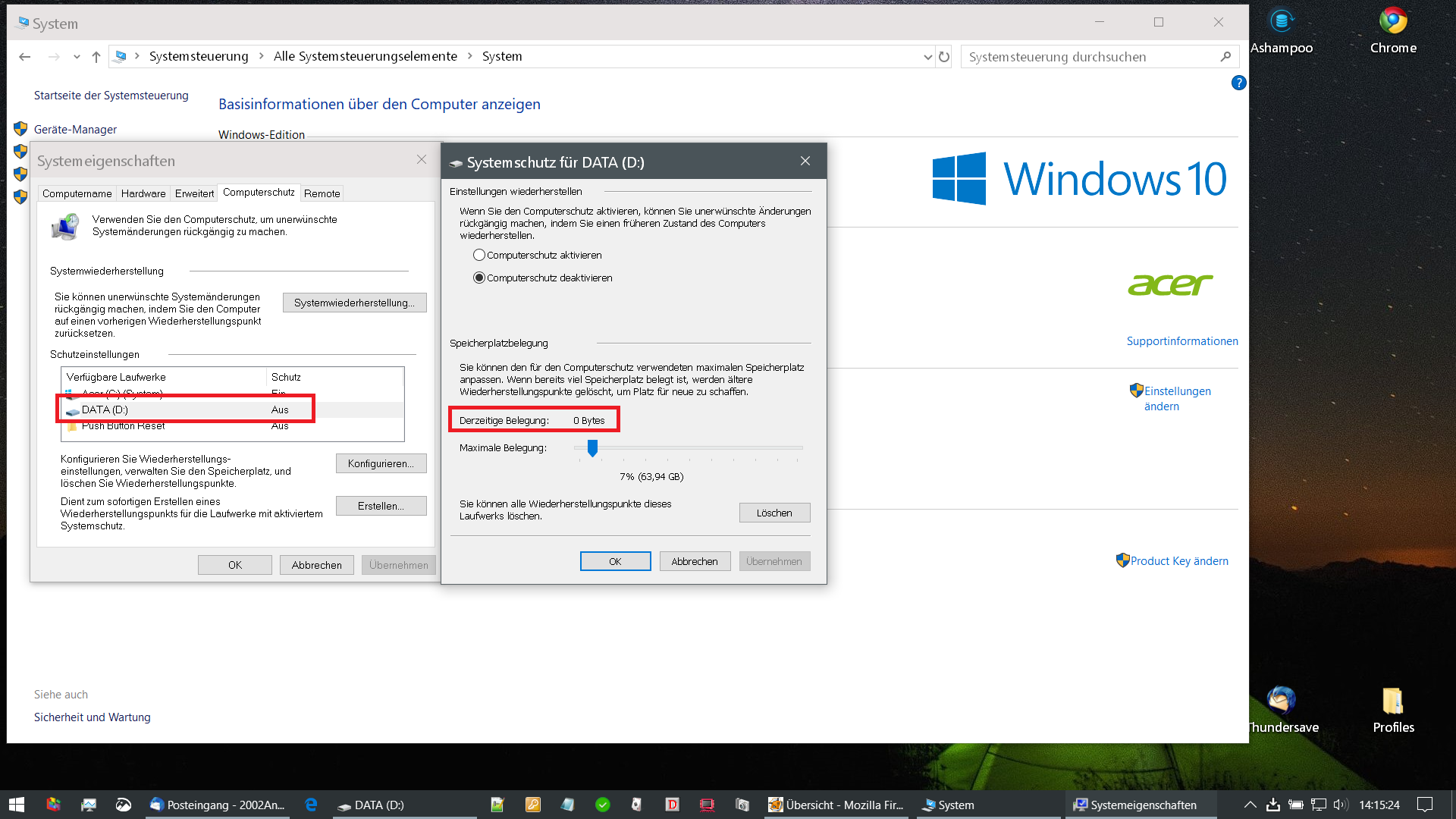Open the notification center icon
Image resolution: width=1456 pixels, height=819 pixels.
coord(1425,805)
